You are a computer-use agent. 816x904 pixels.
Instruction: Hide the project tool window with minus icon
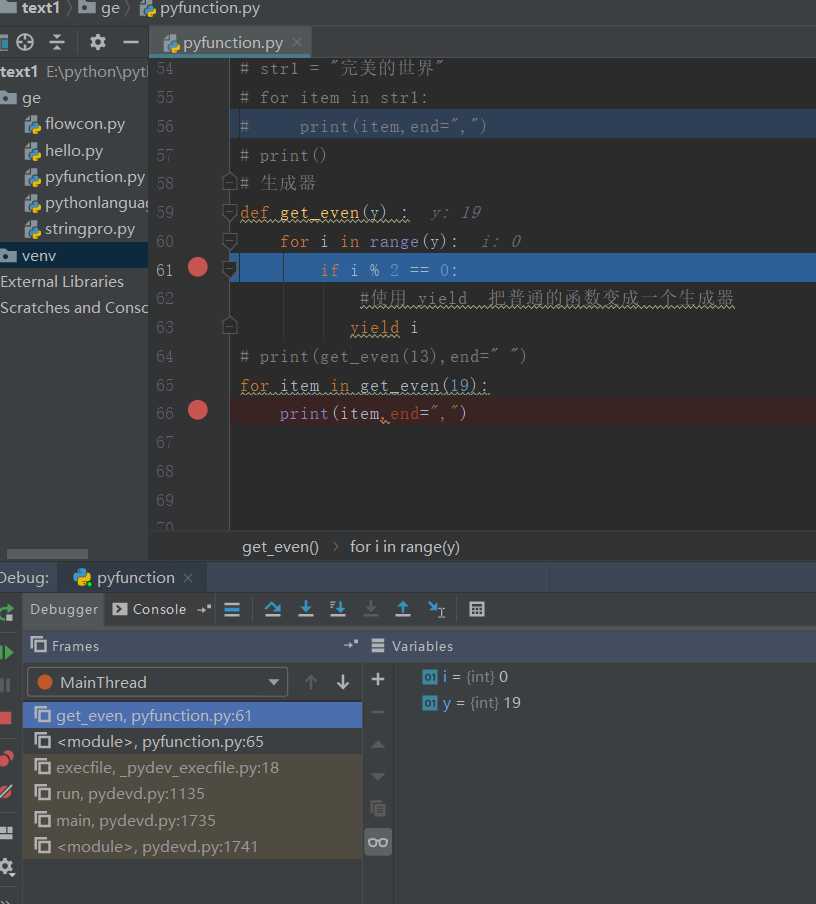[131, 42]
